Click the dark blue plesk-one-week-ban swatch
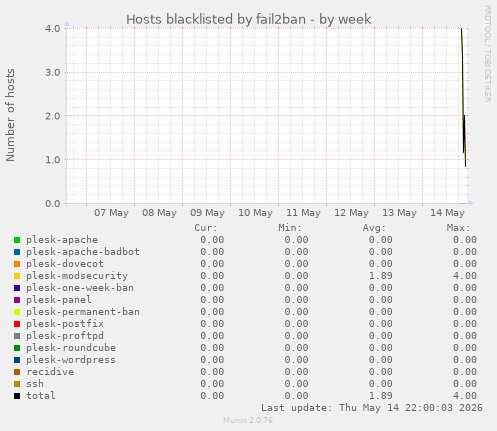 tap(17, 288)
